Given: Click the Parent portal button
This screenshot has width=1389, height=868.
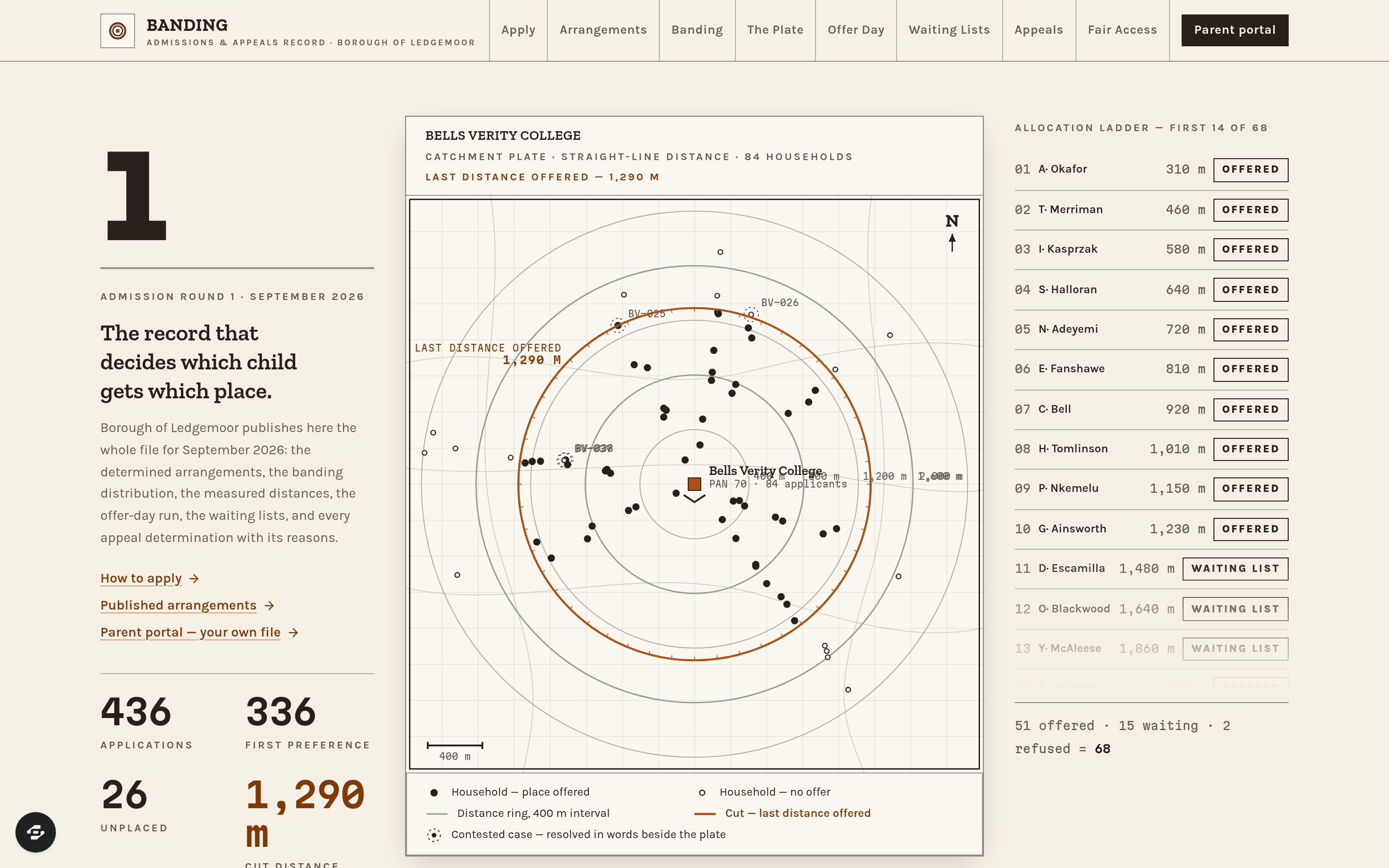Looking at the screenshot, I should click(1235, 30).
